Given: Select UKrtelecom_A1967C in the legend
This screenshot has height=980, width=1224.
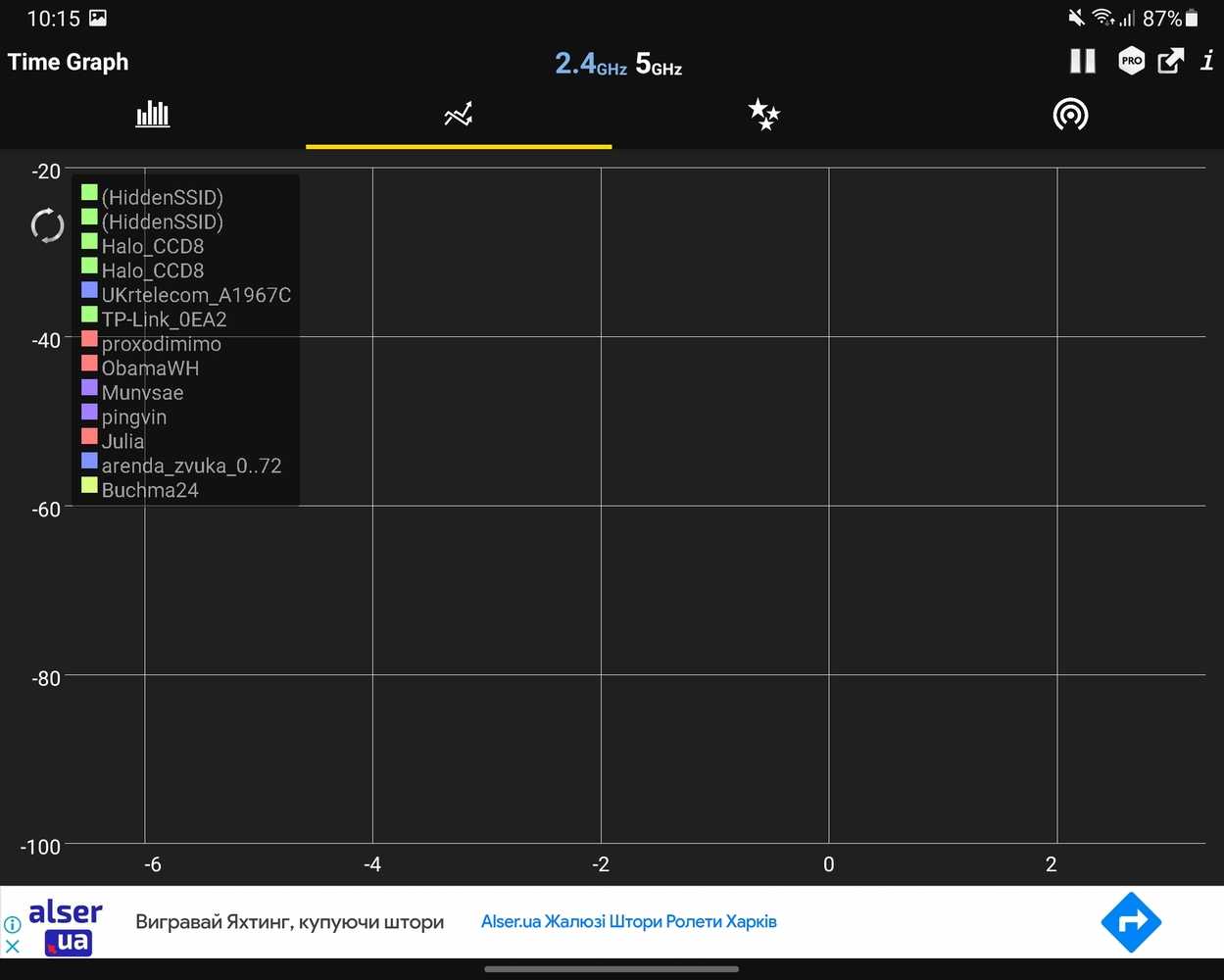Looking at the screenshot, I should pyautogui.click(x=196, y=295).
